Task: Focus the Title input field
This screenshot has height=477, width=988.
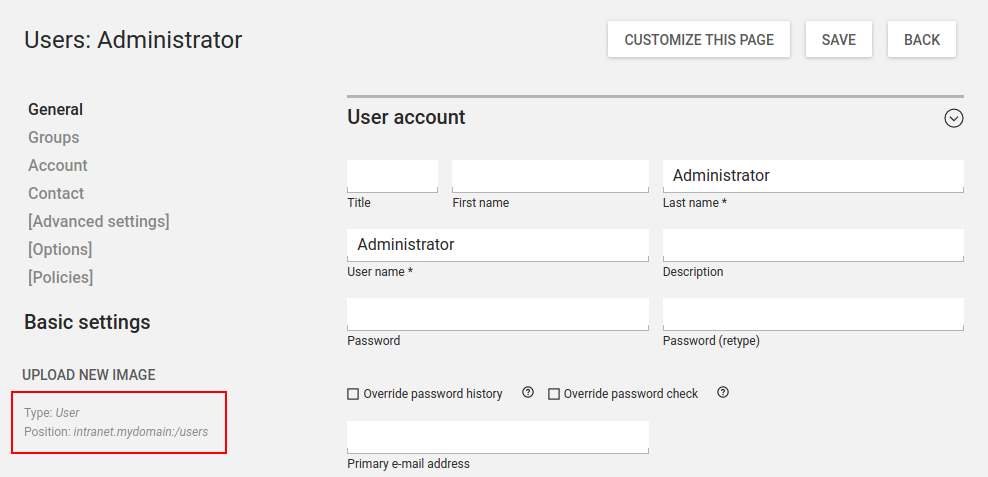Action: point(392,175)
